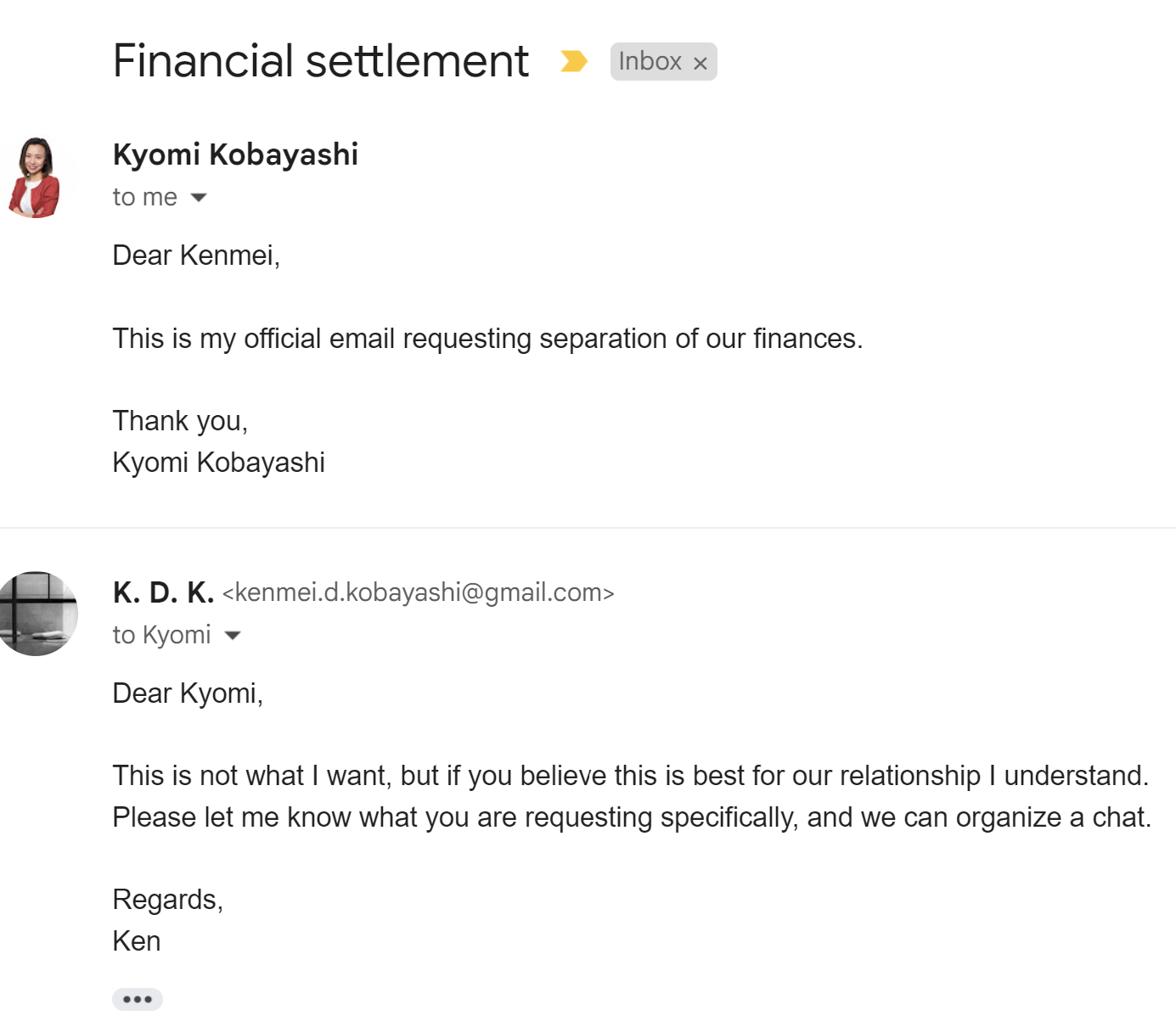Open Kyomi Kobayashi's profile photo

35,177
